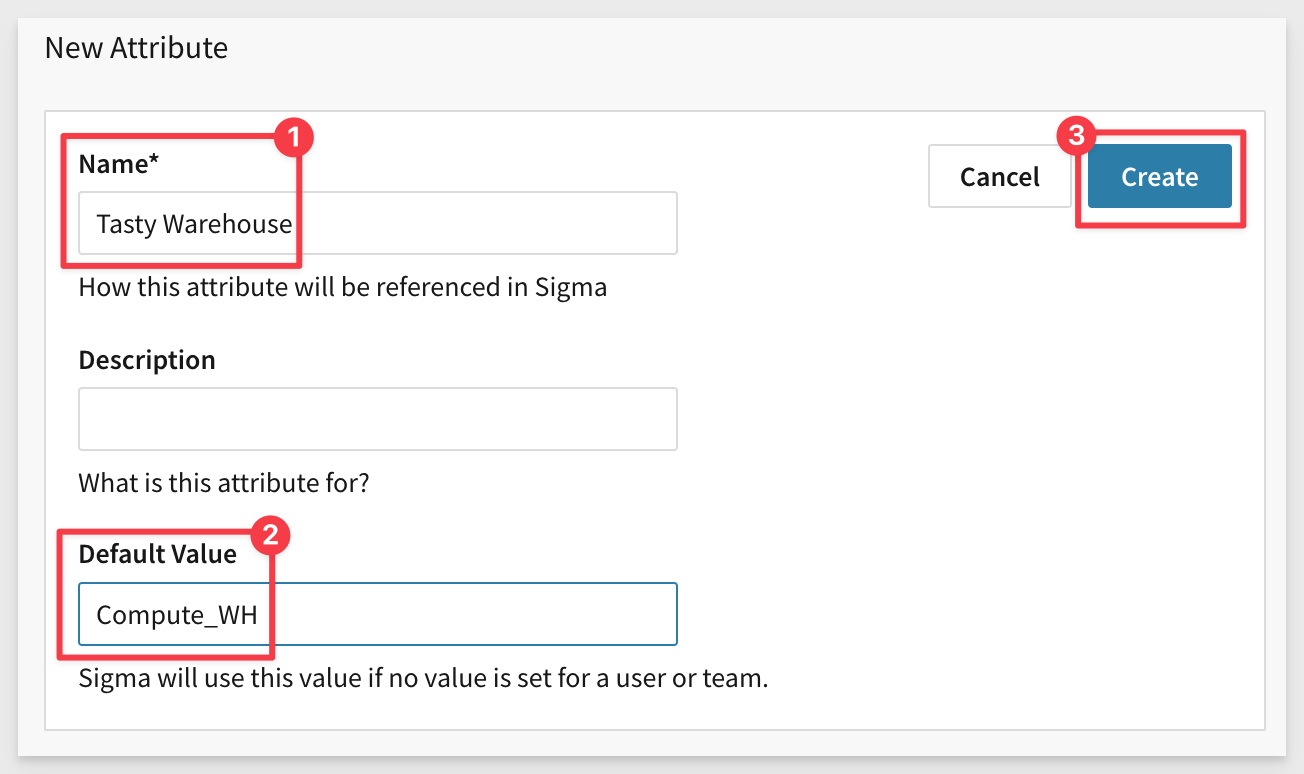The width and height of the screenshot is (1304, 774).
Task: Click the 'What is this attribute for?' hint
Action: click(224, 483)
